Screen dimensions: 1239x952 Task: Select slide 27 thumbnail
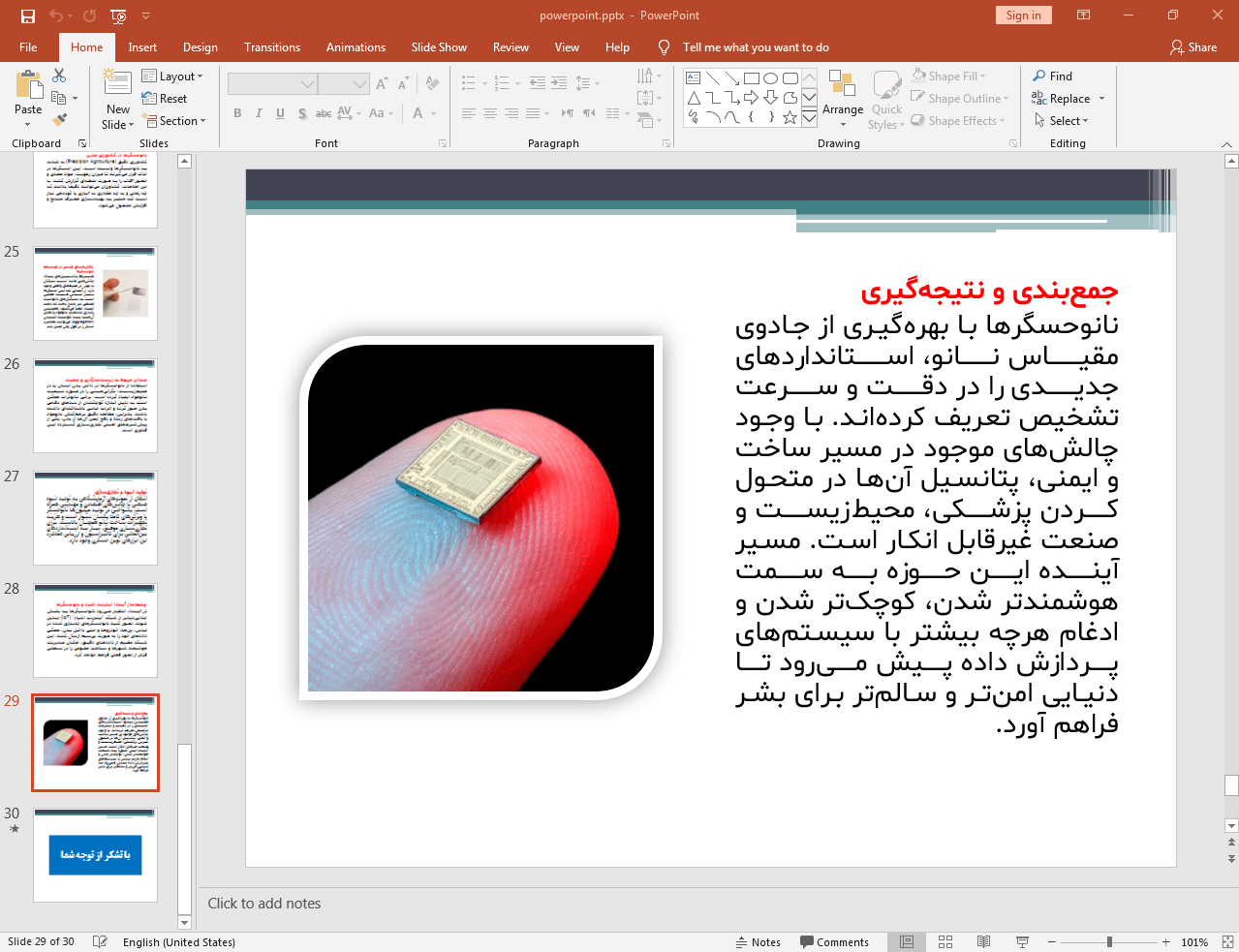(95, 518)
